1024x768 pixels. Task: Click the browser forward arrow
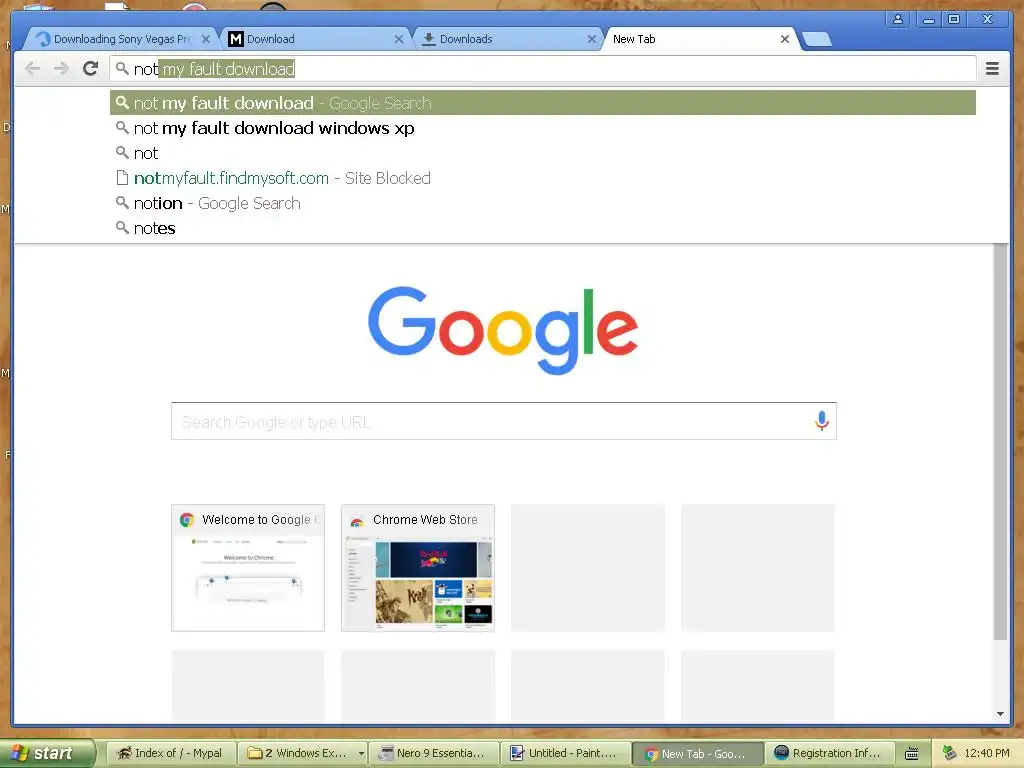61,69
